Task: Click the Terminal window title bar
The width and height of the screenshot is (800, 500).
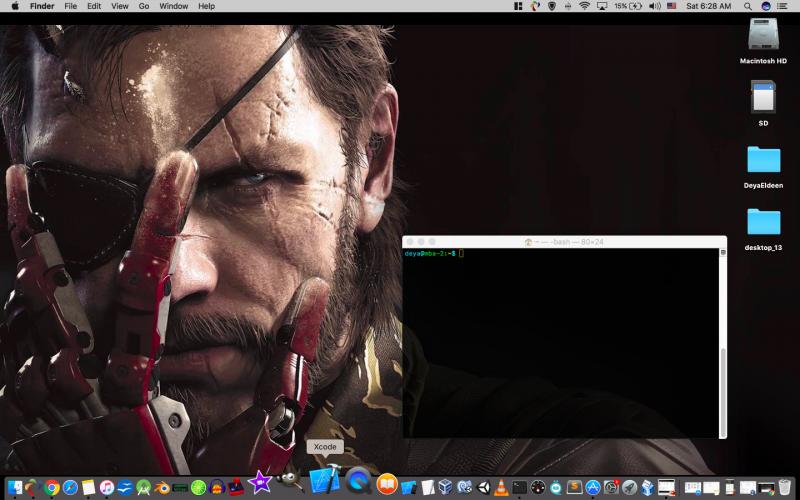Action: tap(564, 242)
